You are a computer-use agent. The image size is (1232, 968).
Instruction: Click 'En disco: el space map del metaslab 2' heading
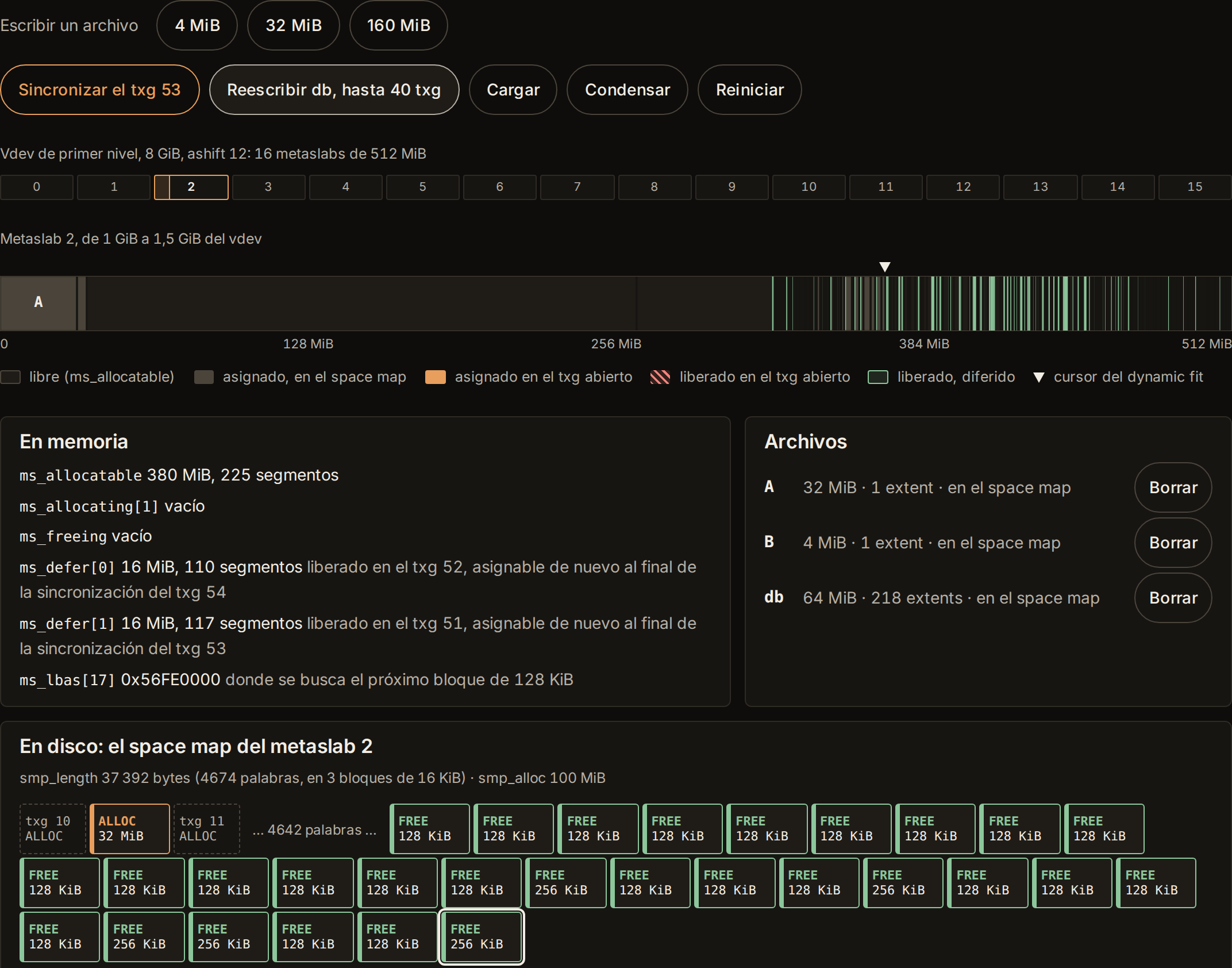[x=196, y=746]
